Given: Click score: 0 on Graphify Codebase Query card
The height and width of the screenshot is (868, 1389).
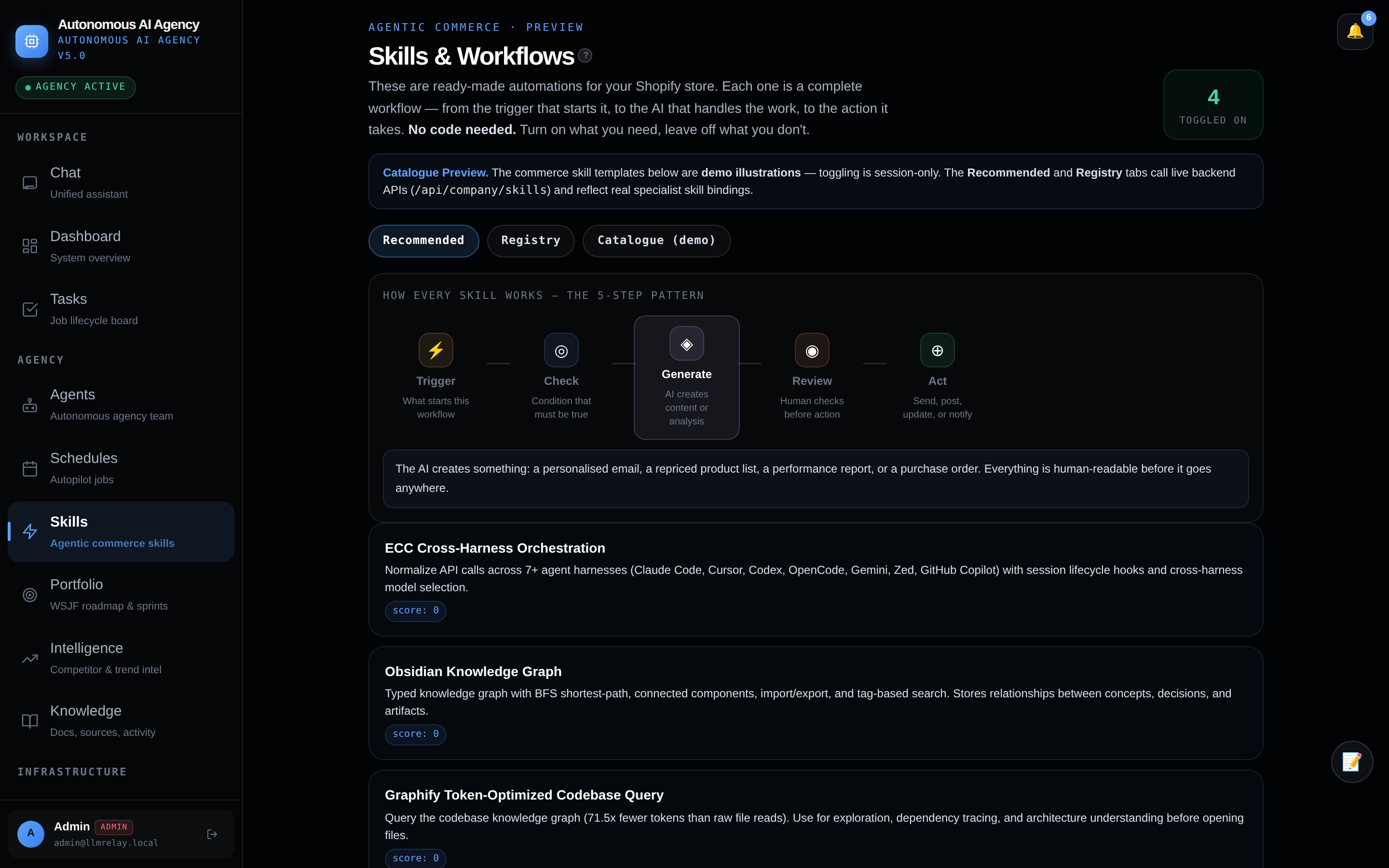Looking at the screenshot, I should point(416,858).
